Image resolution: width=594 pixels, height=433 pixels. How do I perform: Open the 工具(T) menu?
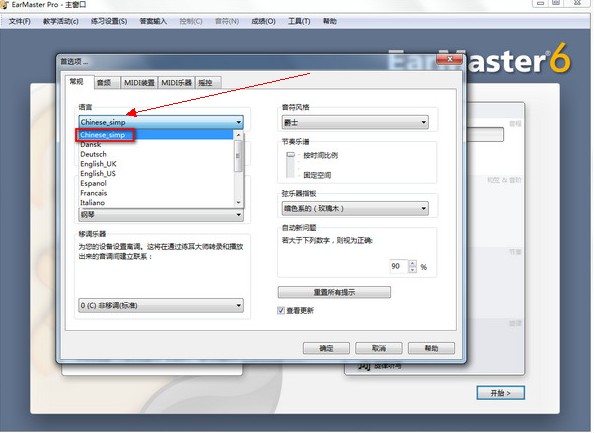click(299, 21)
